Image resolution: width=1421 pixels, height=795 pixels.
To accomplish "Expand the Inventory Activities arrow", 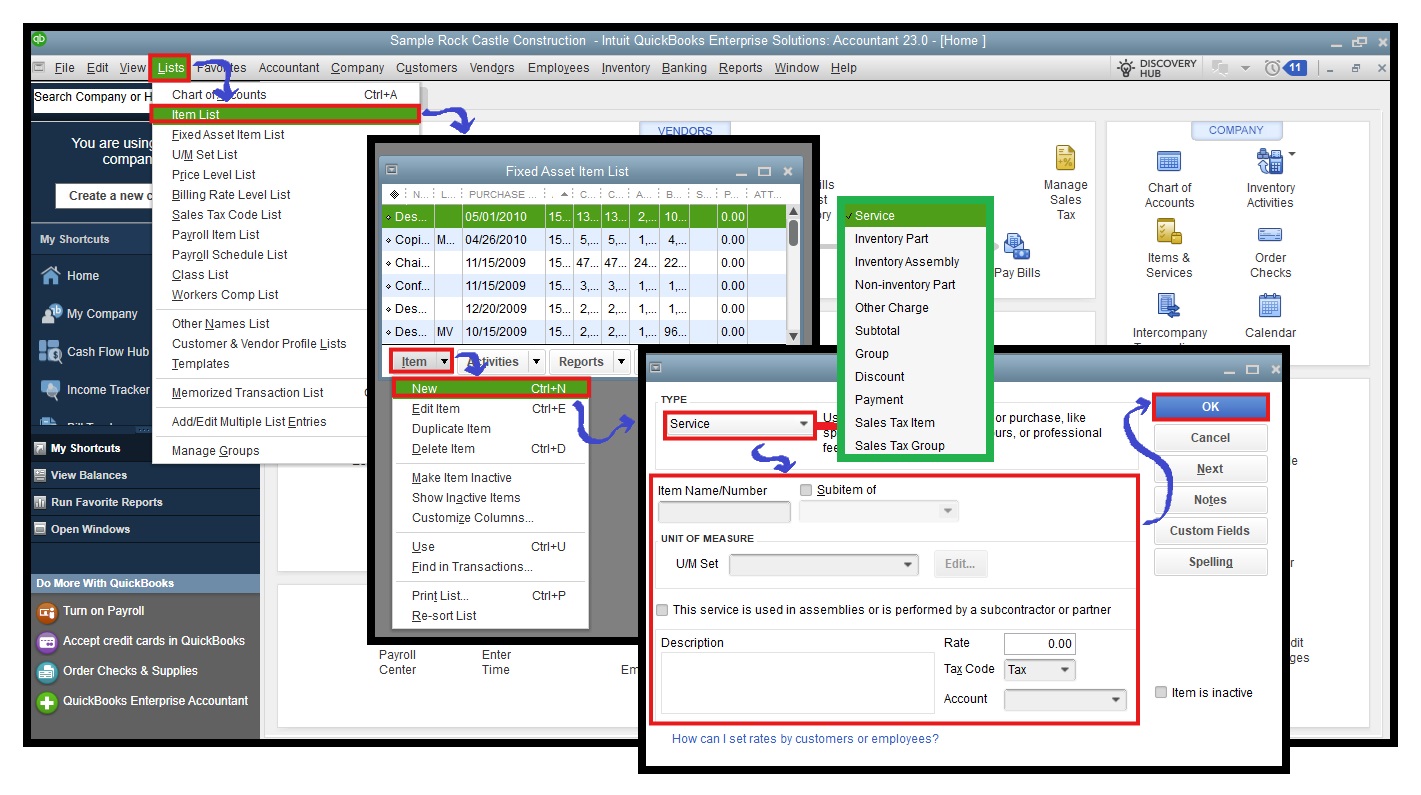I will (x=1292, y=154).
